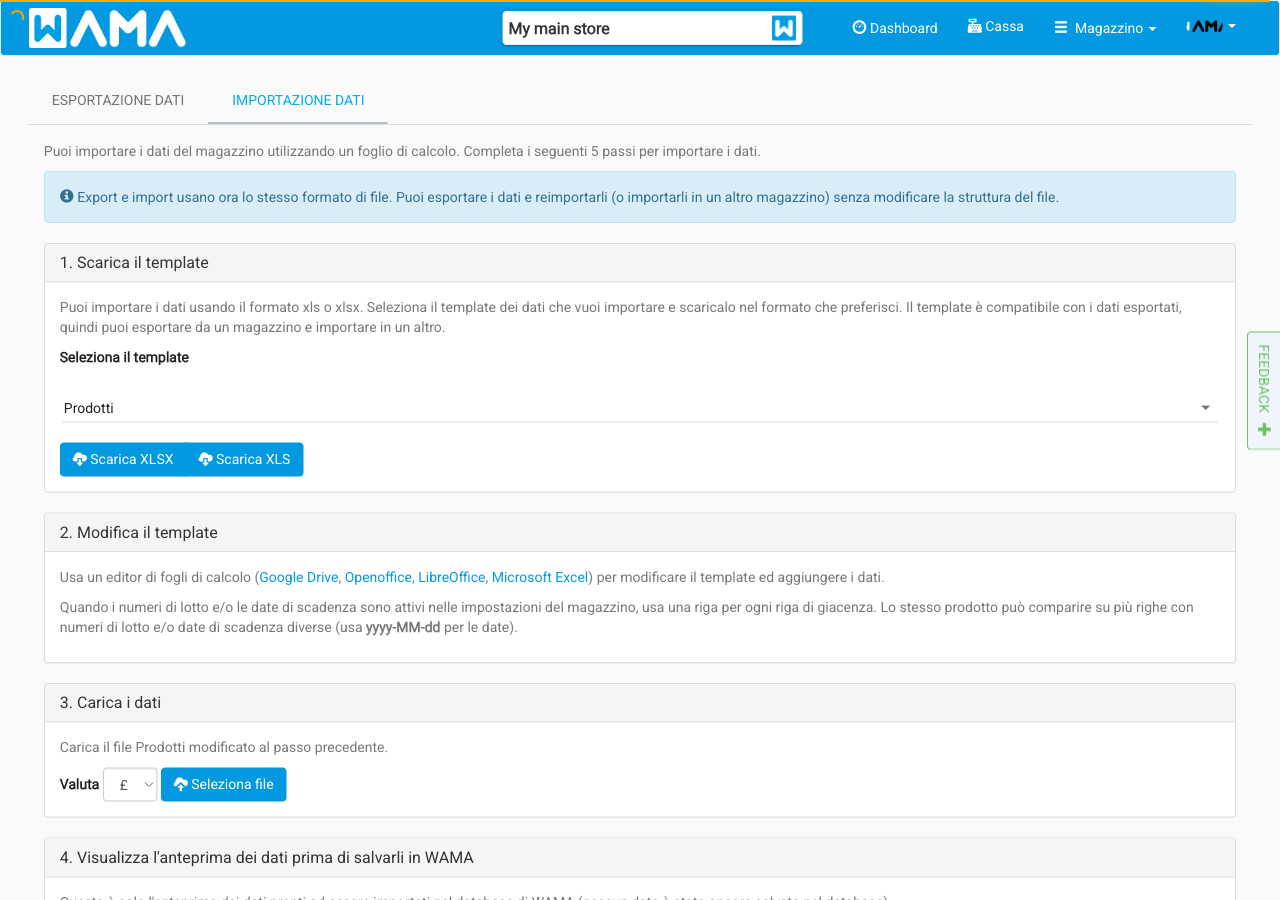
Task: Open the Prodotti template dropdown
Action: point(639,408)
